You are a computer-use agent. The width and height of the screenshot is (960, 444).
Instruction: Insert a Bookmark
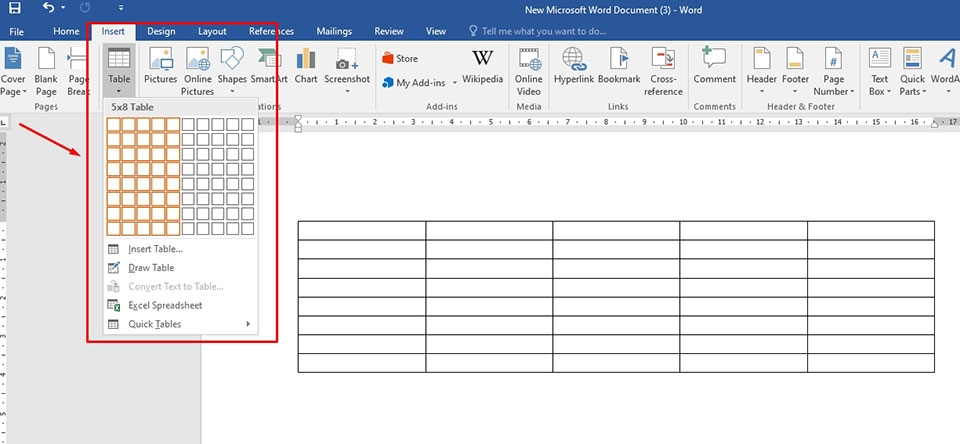coord(619,66)
